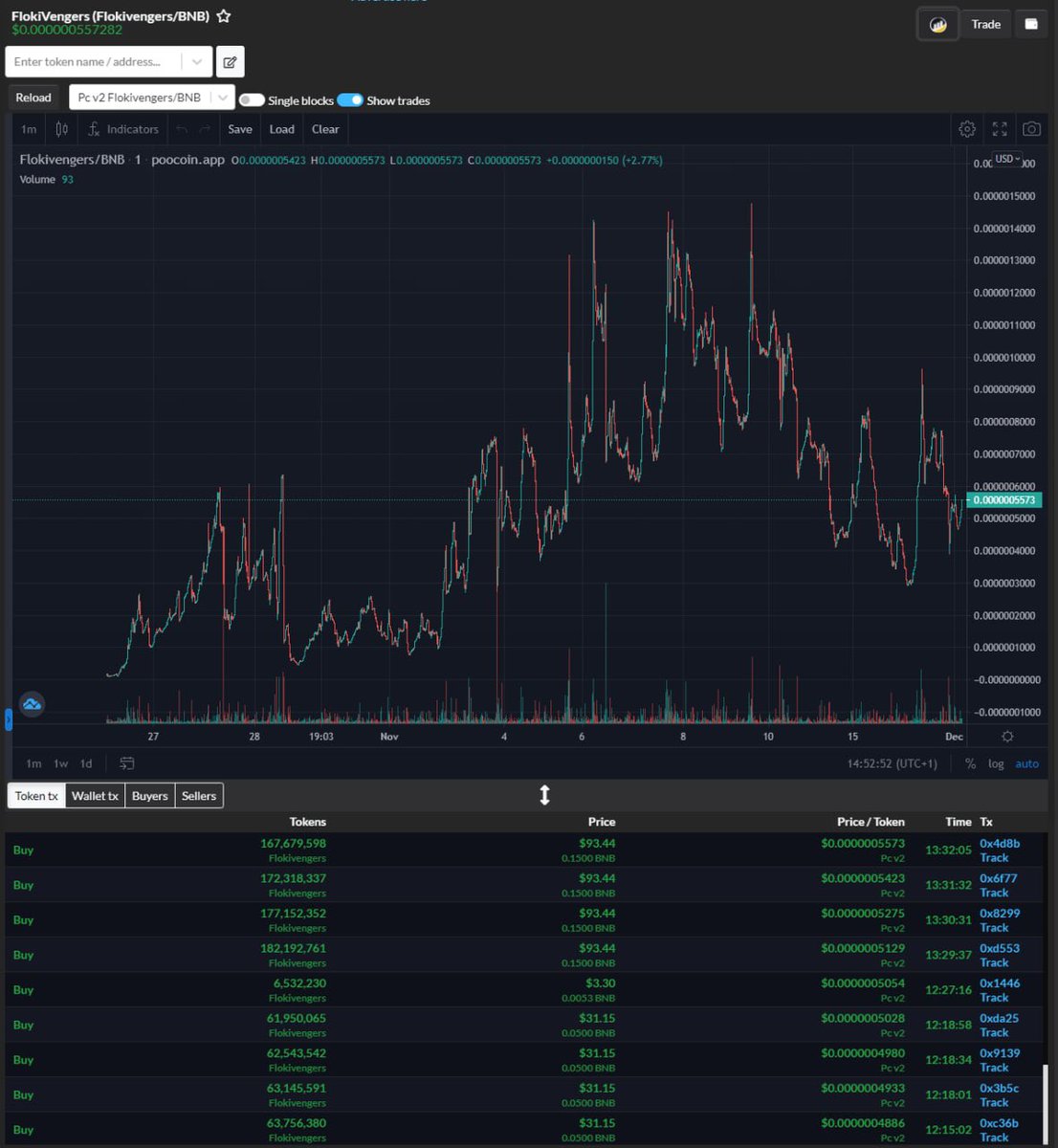This screenshot has width=1058, height=1148.
Task: Open USD currency dropdown on price axis
Action: [x=1007, y=159]
